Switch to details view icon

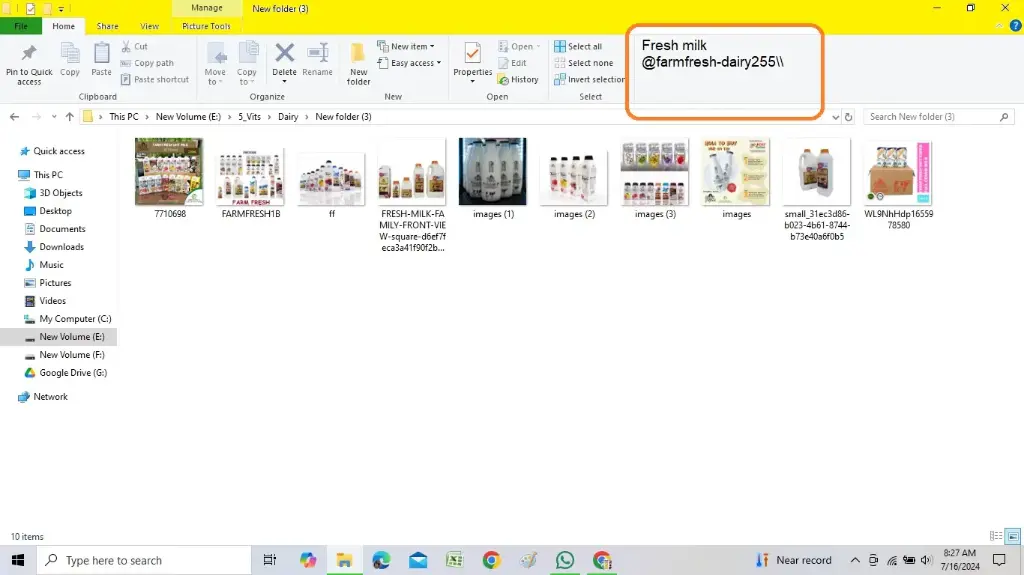tap(995, 536)
